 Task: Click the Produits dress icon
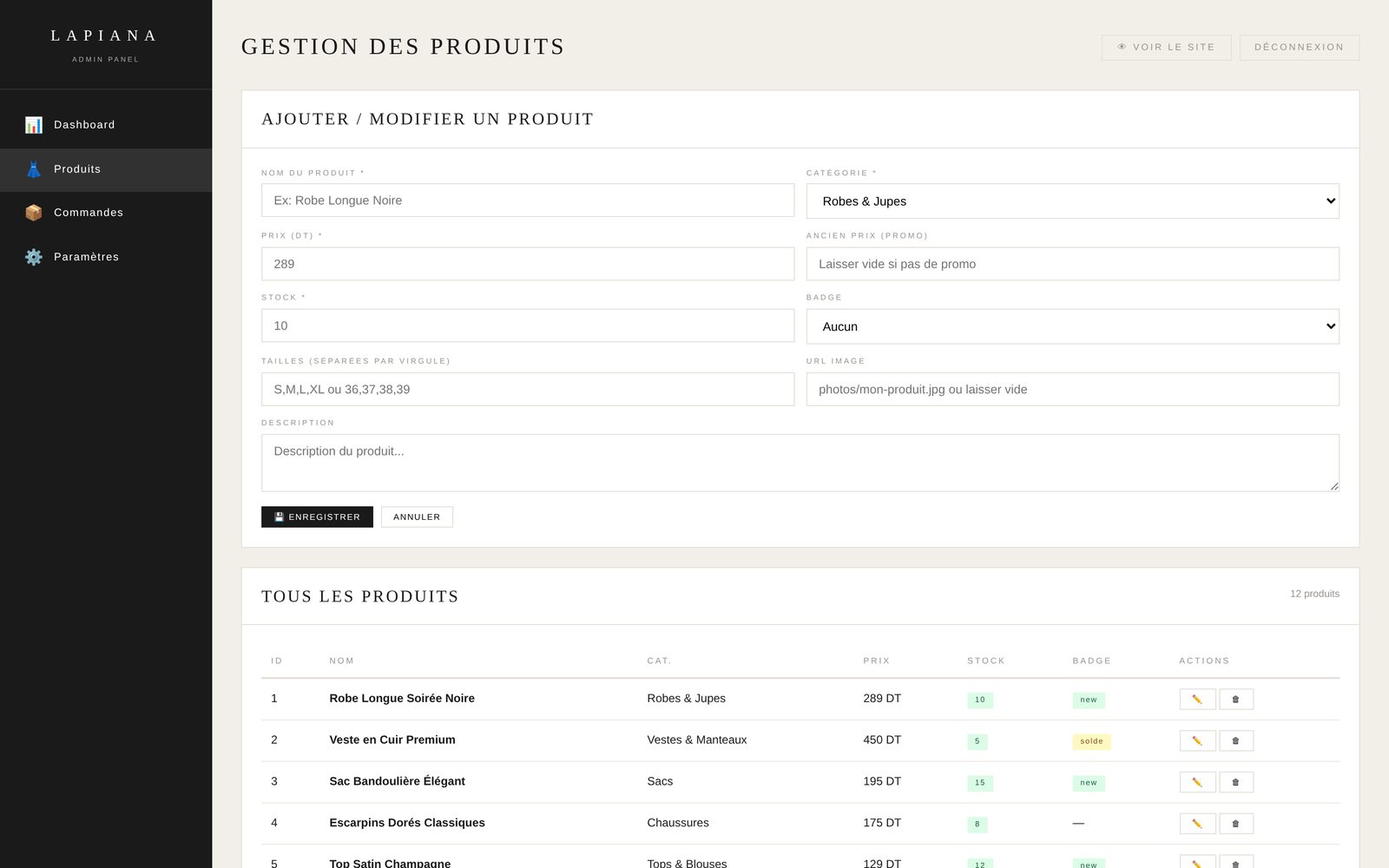33,169
